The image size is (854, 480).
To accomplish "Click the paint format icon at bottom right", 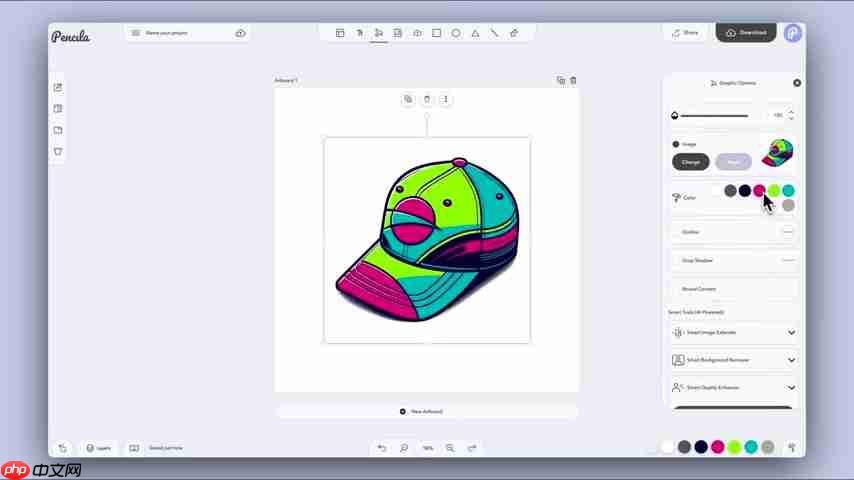I will tap(792, 447).
